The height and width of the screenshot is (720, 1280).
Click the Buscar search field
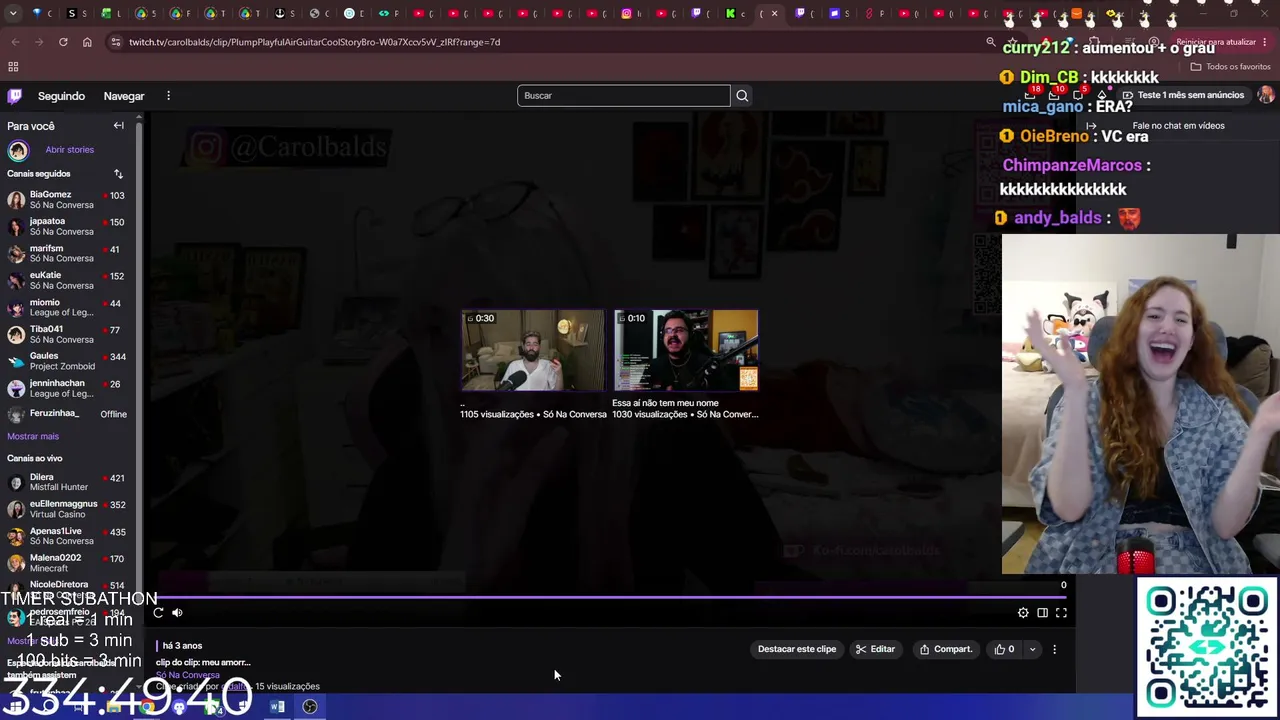624,96
